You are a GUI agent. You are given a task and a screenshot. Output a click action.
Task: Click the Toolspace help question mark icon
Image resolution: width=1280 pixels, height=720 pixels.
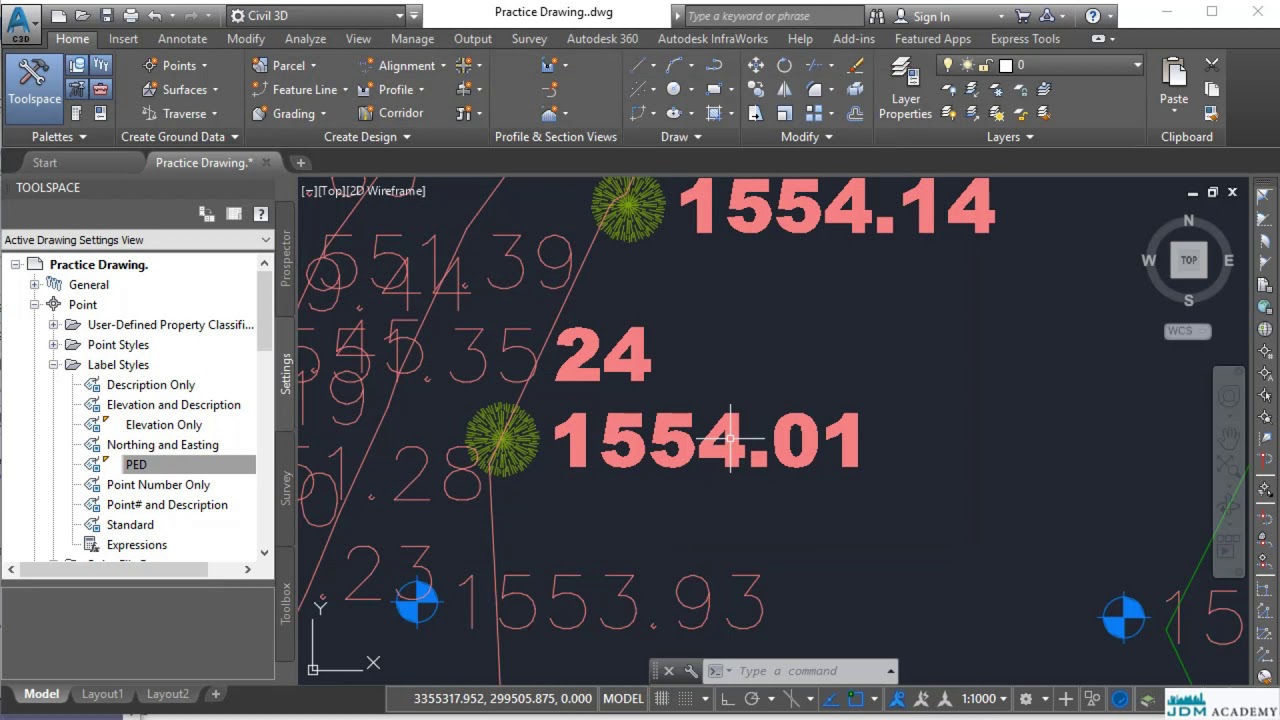pos(260,214)
